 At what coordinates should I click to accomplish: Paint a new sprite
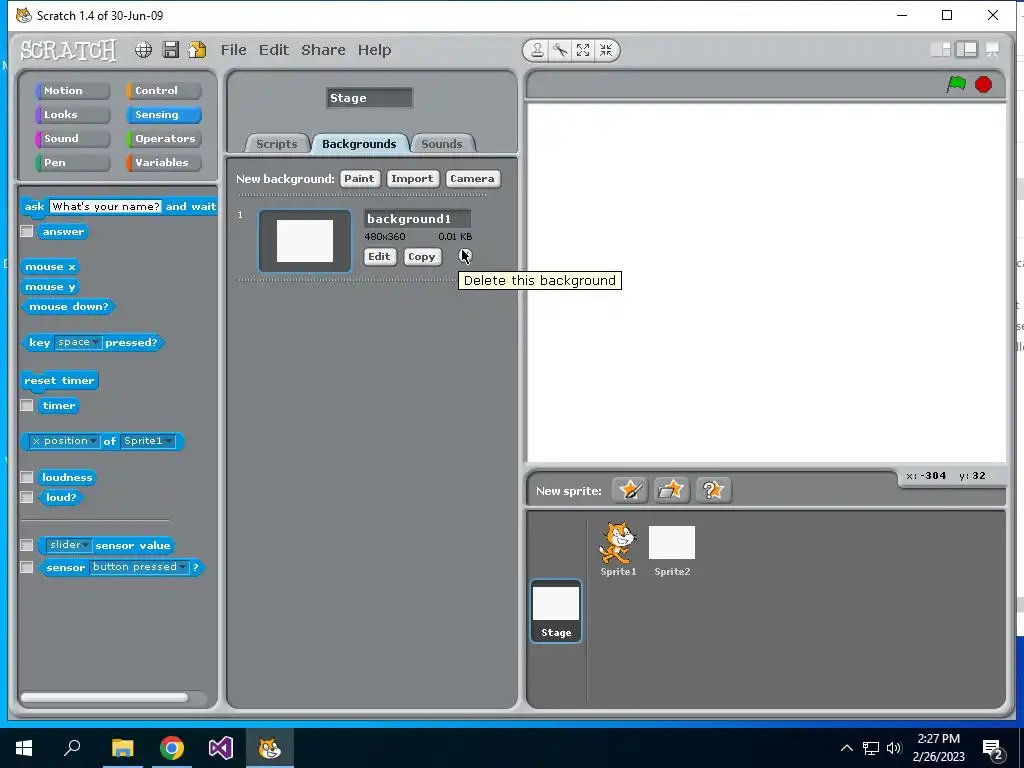tap(630, 490)
